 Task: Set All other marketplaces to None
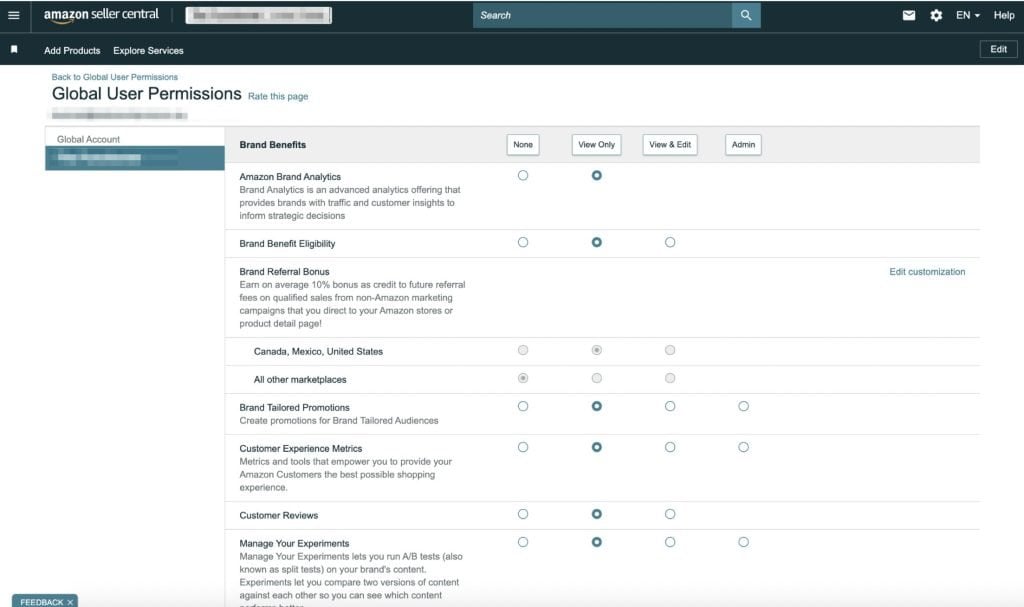coord(522,378)
